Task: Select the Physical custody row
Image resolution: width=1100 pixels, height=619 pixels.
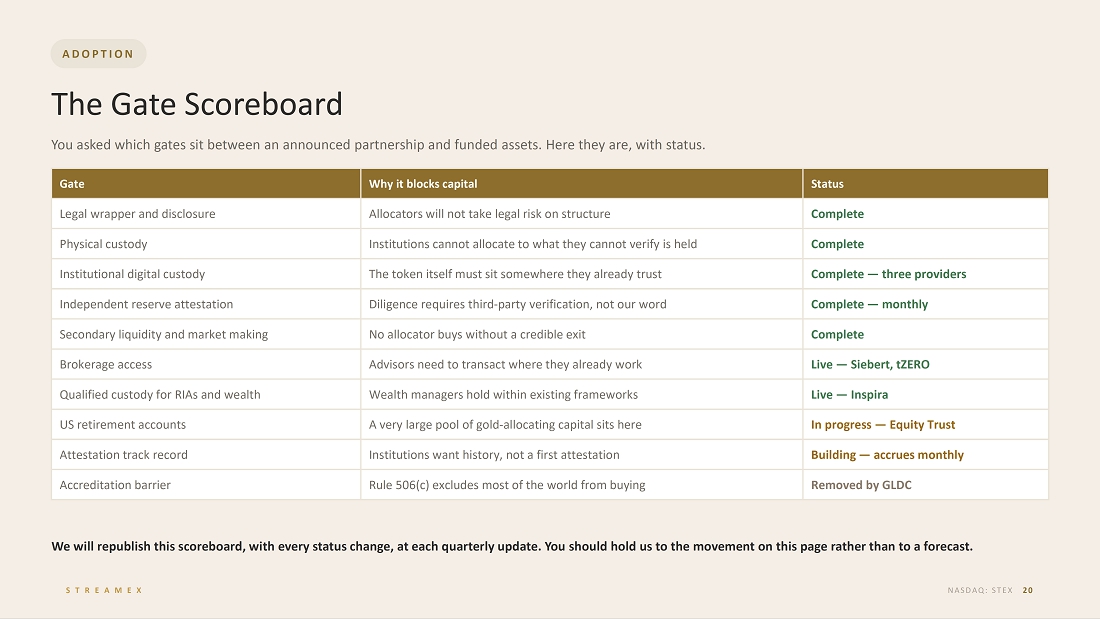Action: 550,244
